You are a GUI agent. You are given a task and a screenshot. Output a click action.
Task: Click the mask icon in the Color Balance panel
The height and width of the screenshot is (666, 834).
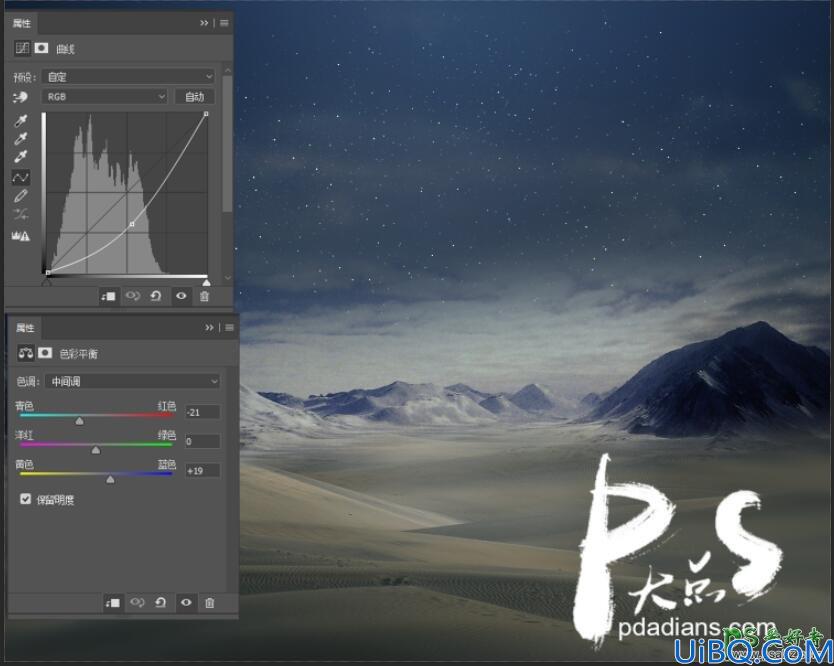pos(45,353)
